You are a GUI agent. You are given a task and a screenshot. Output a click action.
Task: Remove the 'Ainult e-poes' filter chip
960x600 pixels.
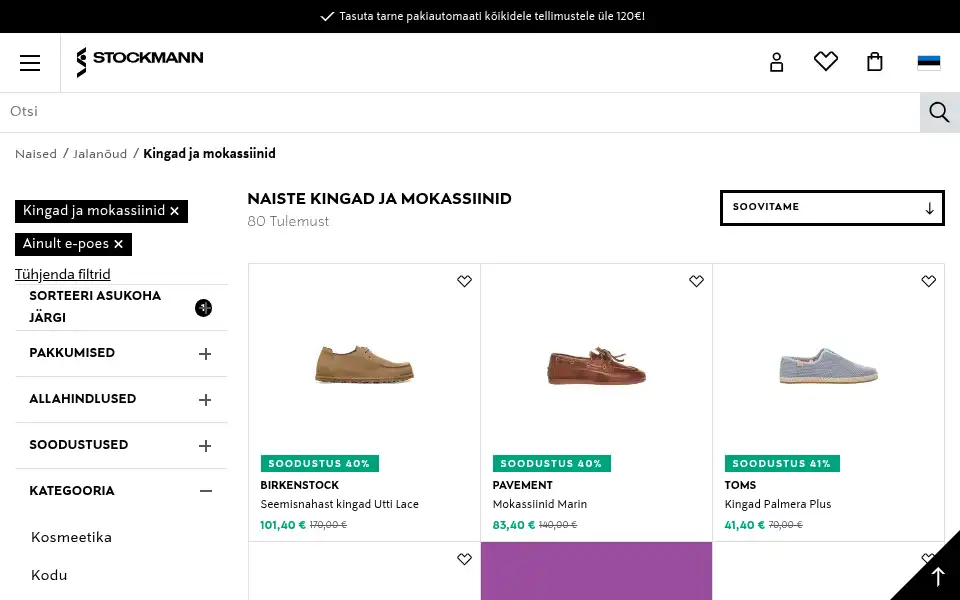pos(119,244)
